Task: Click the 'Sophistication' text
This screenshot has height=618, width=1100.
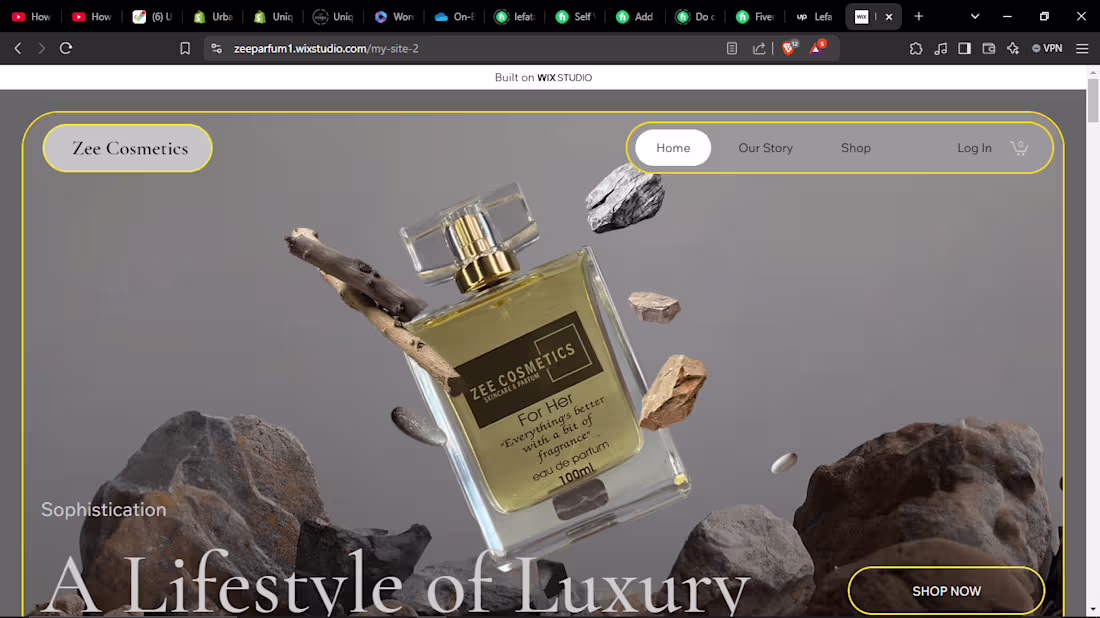Action: (x=104, y=509)
